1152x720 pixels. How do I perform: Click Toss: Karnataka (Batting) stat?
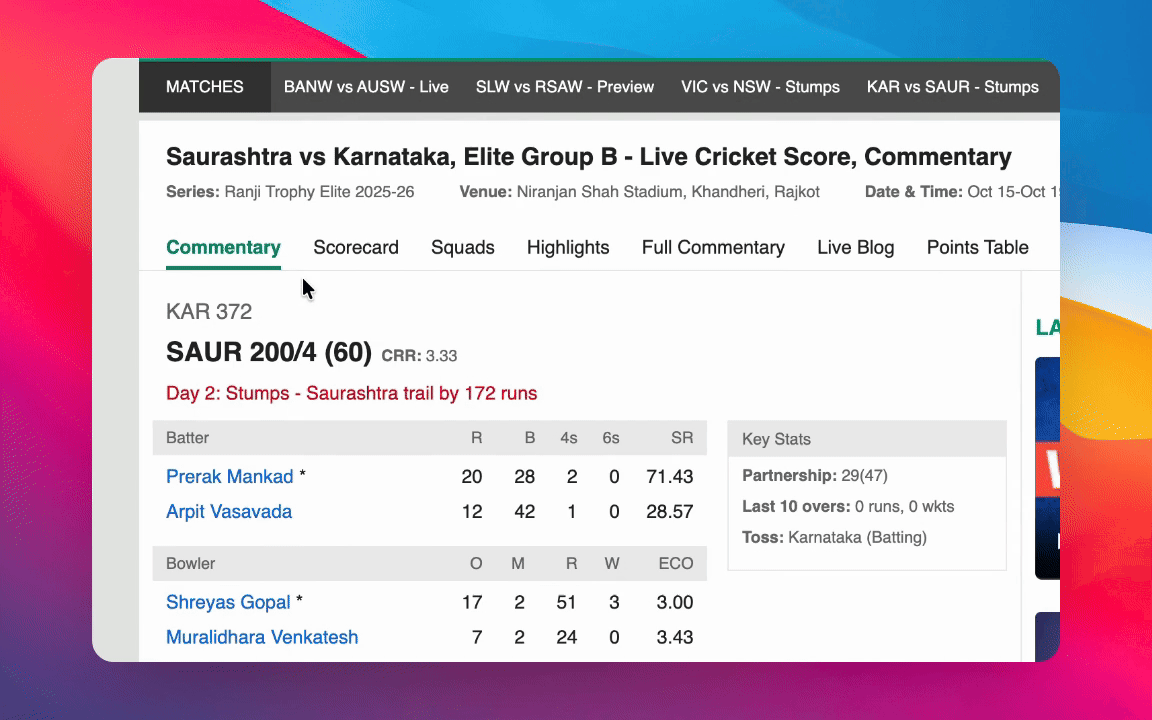(834, 537)
